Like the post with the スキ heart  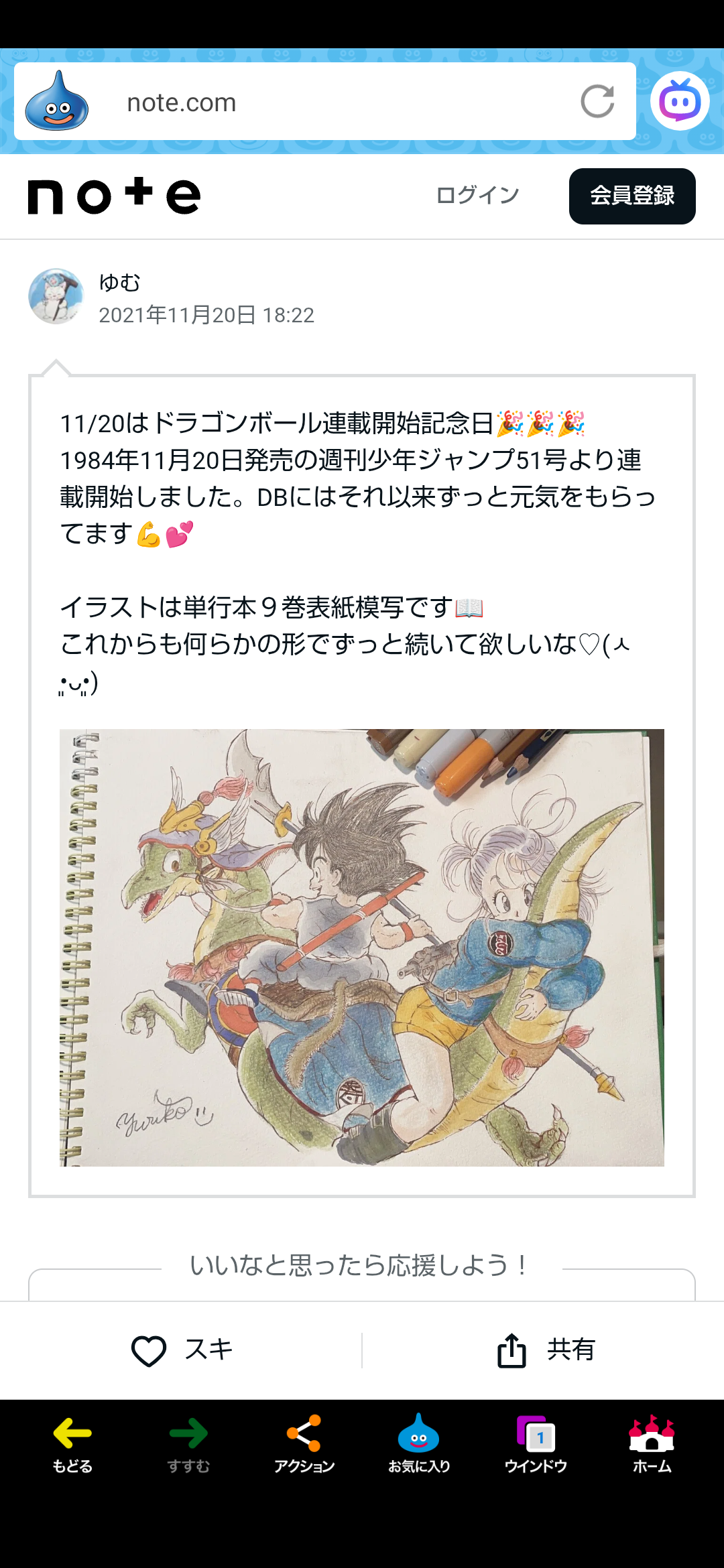(182, 1350)
